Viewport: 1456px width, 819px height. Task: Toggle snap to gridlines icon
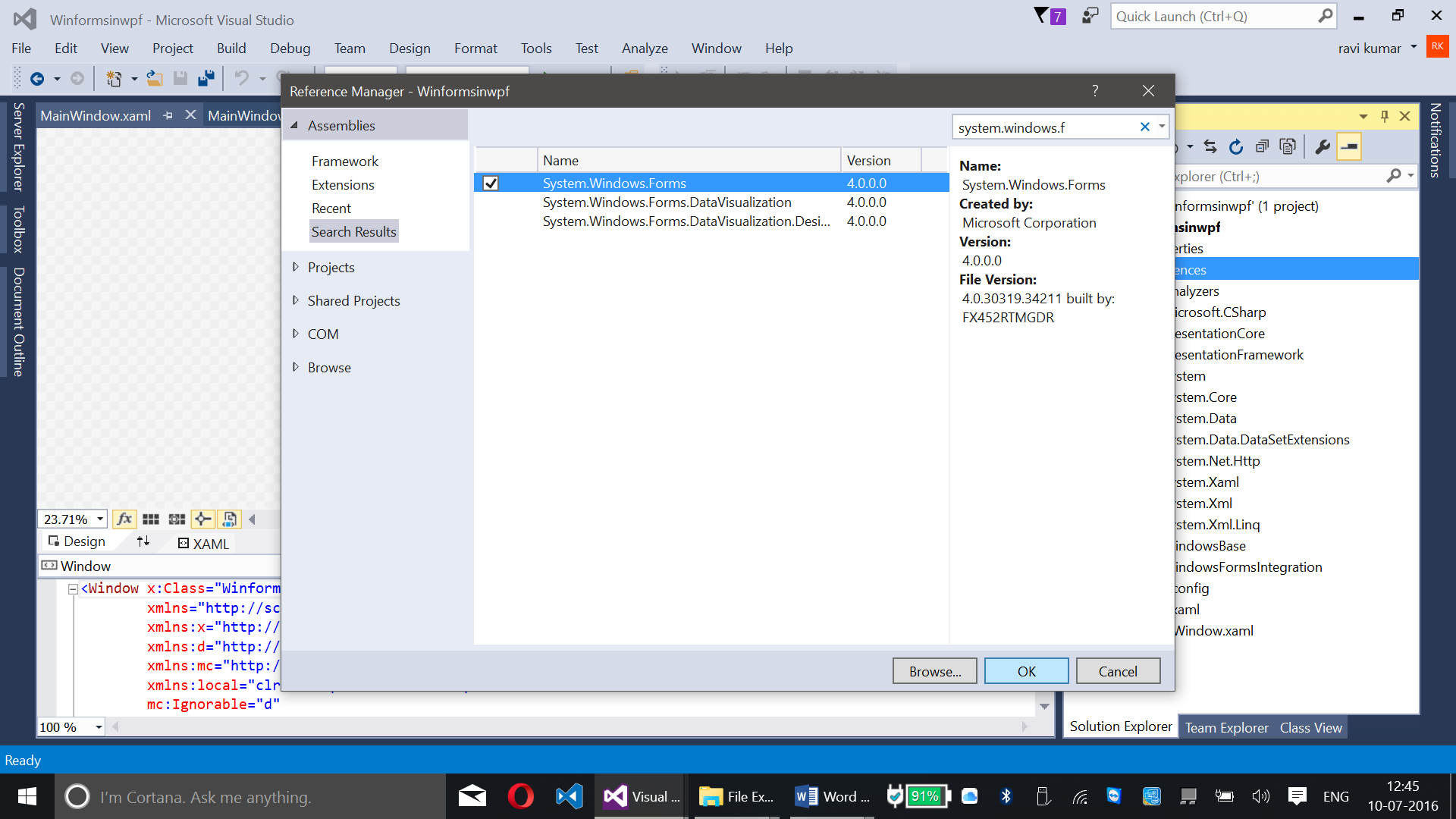click(x=177, y=519)
